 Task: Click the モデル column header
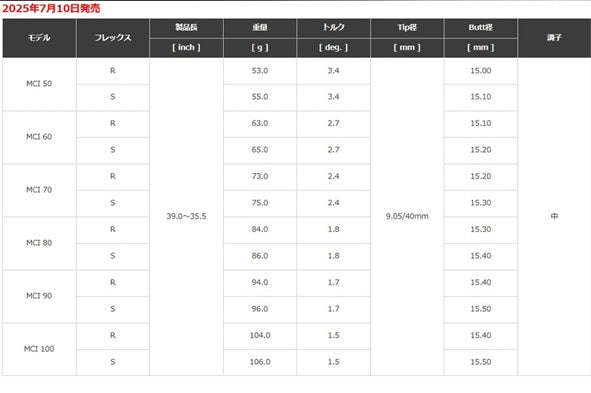click(39, 38)
